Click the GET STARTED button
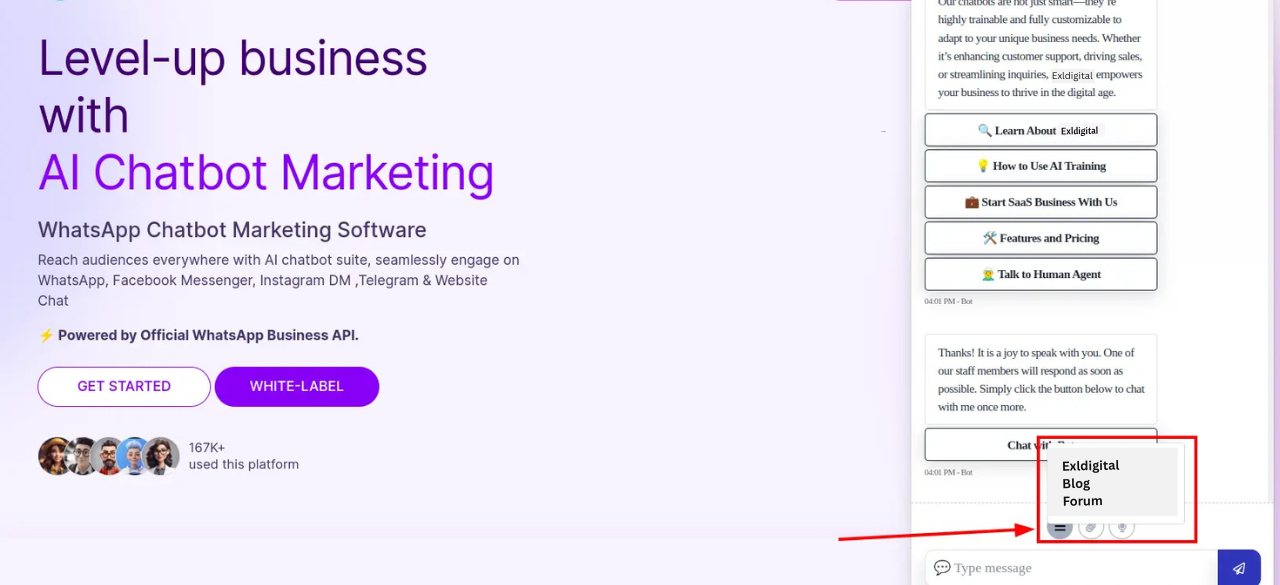 click(124, 387)
